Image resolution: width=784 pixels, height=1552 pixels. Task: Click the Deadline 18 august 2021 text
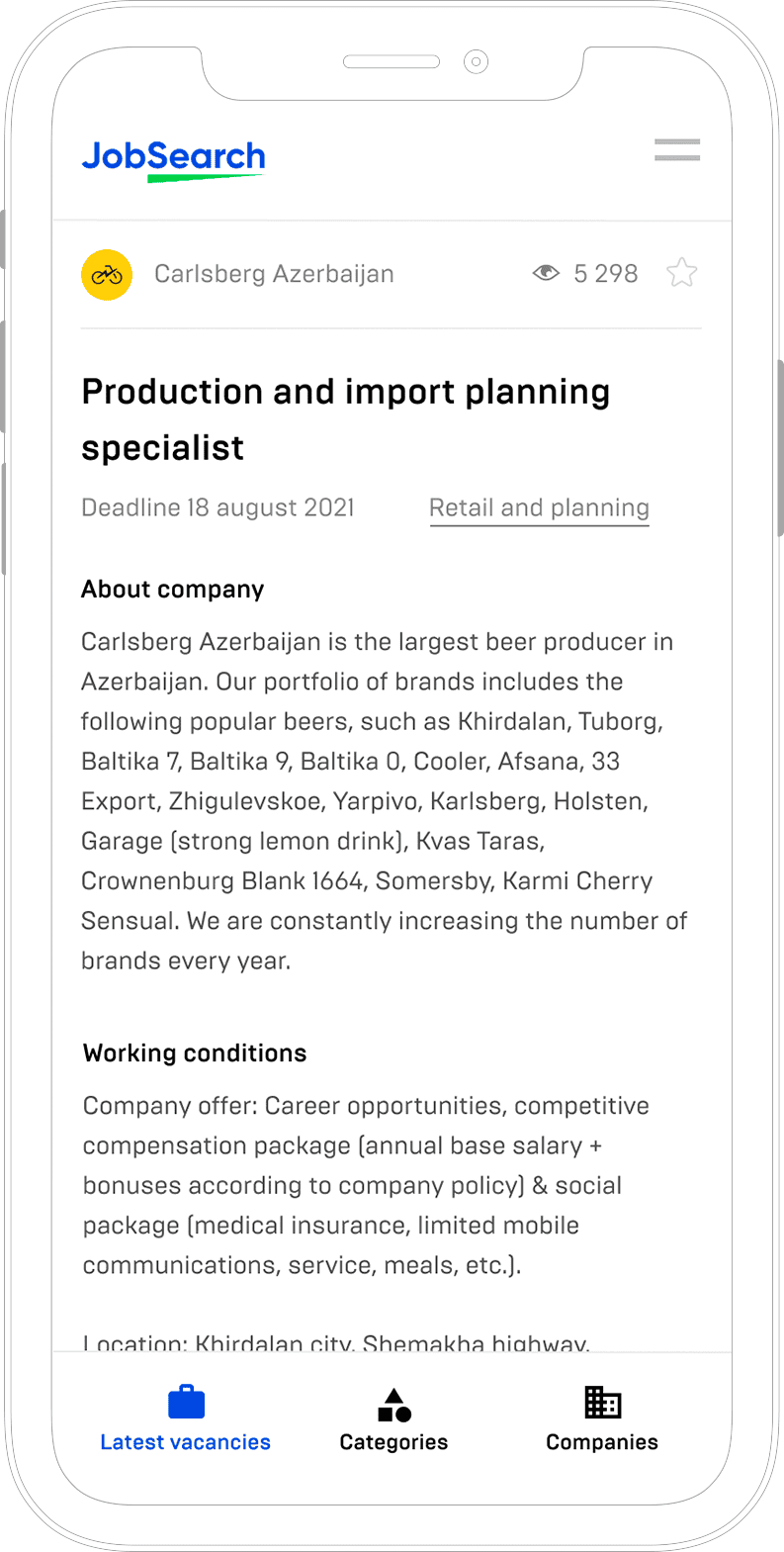coord(218,508)
